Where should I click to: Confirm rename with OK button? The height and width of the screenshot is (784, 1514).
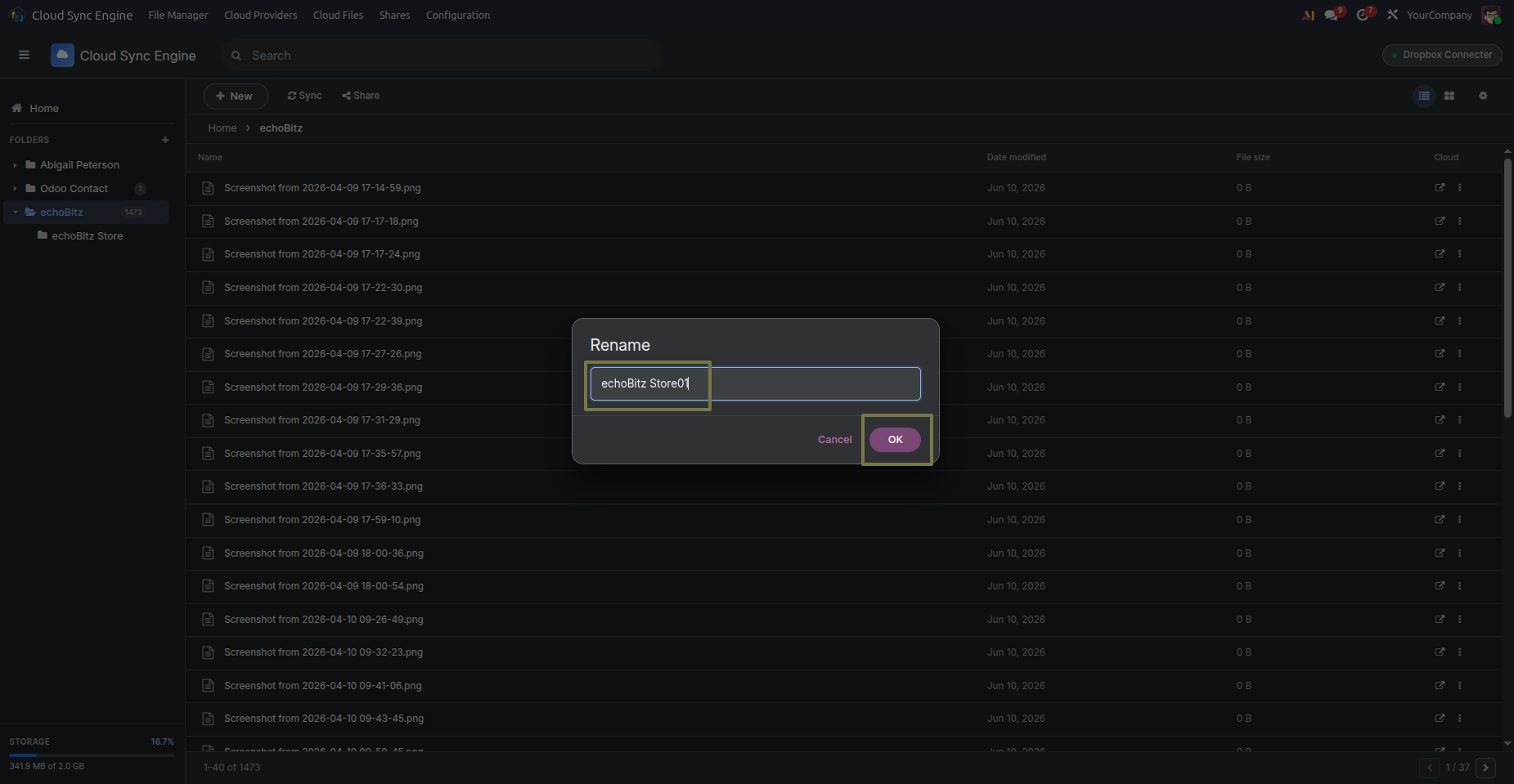[895, 440]
